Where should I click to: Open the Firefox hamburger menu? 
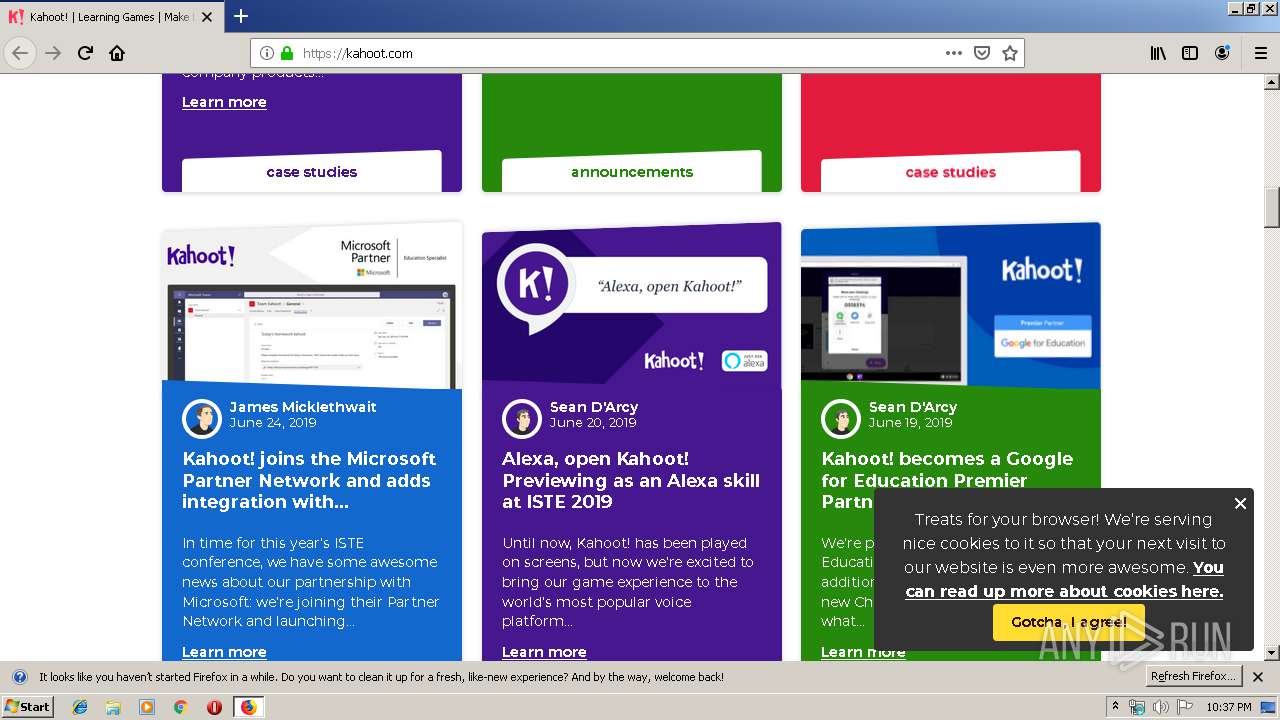(1260, 53)
